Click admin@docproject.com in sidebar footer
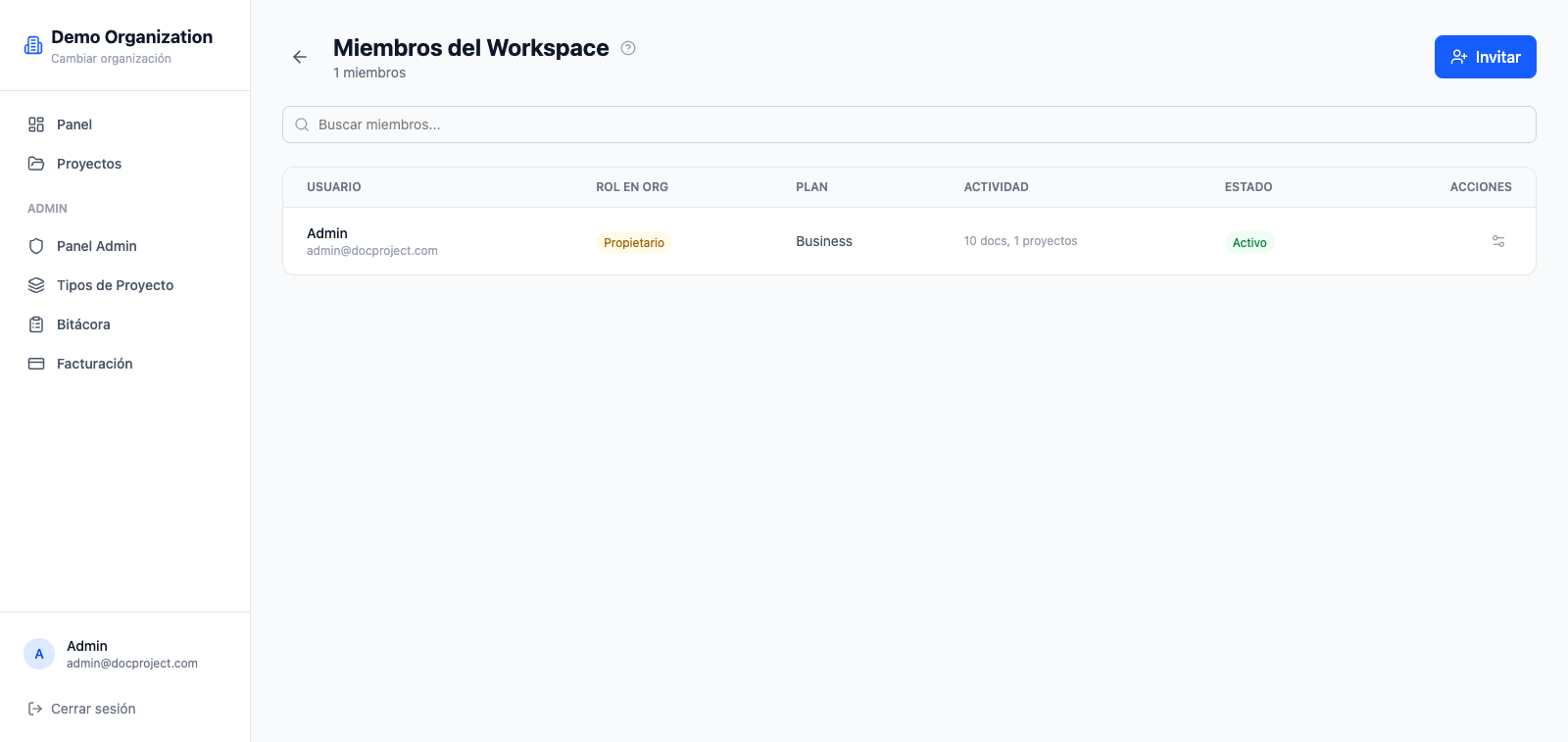Image resolution: width=1568 pixels, height=742 pixels. [132, 664]
